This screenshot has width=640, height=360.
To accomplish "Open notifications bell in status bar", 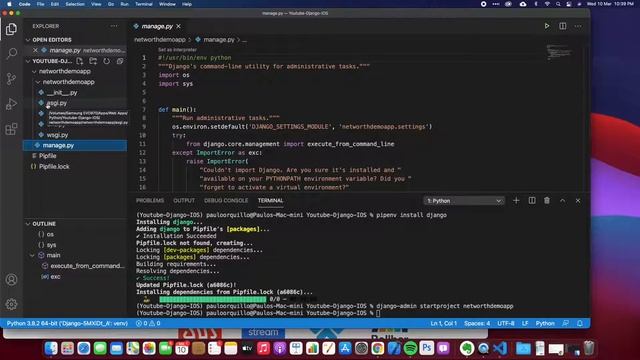I will (580, 323).
